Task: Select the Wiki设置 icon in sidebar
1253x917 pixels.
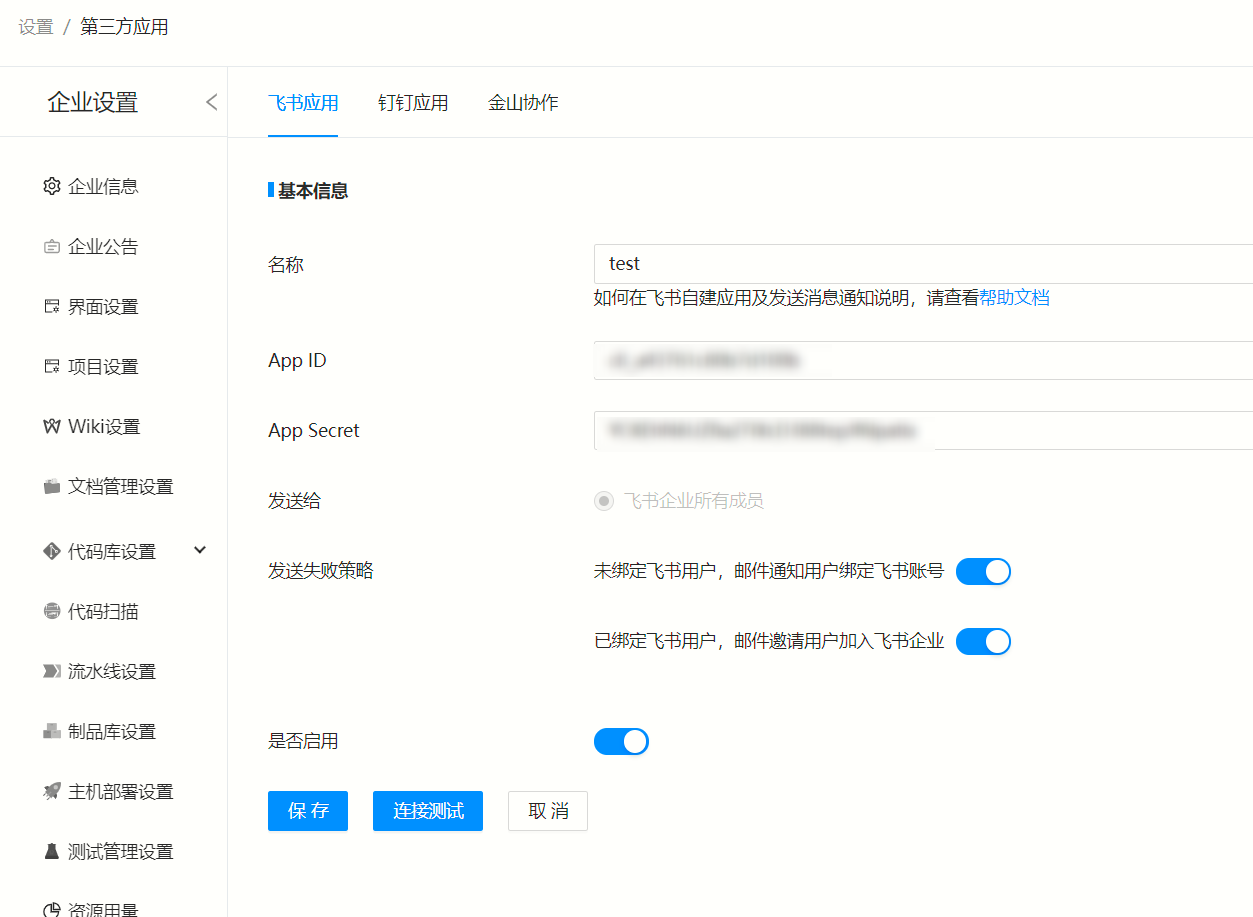Action: [x=51, y=426]
